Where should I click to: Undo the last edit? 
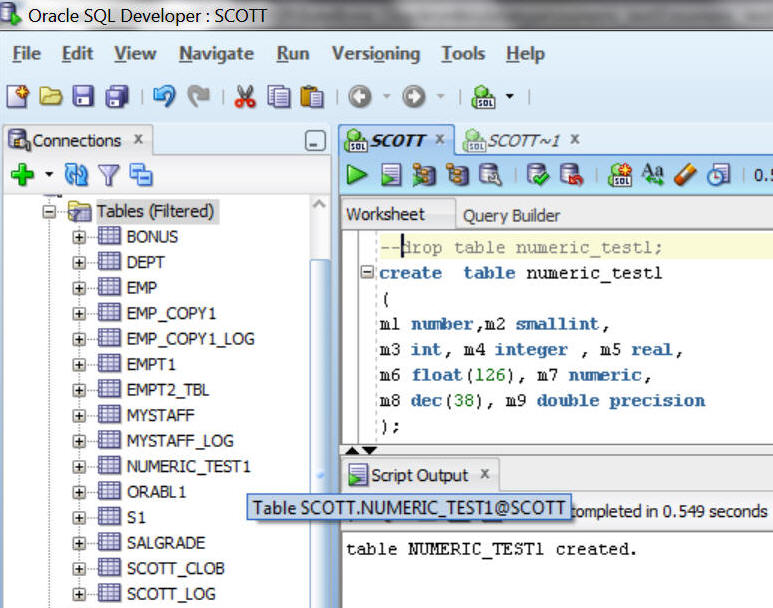click(164, 96)
